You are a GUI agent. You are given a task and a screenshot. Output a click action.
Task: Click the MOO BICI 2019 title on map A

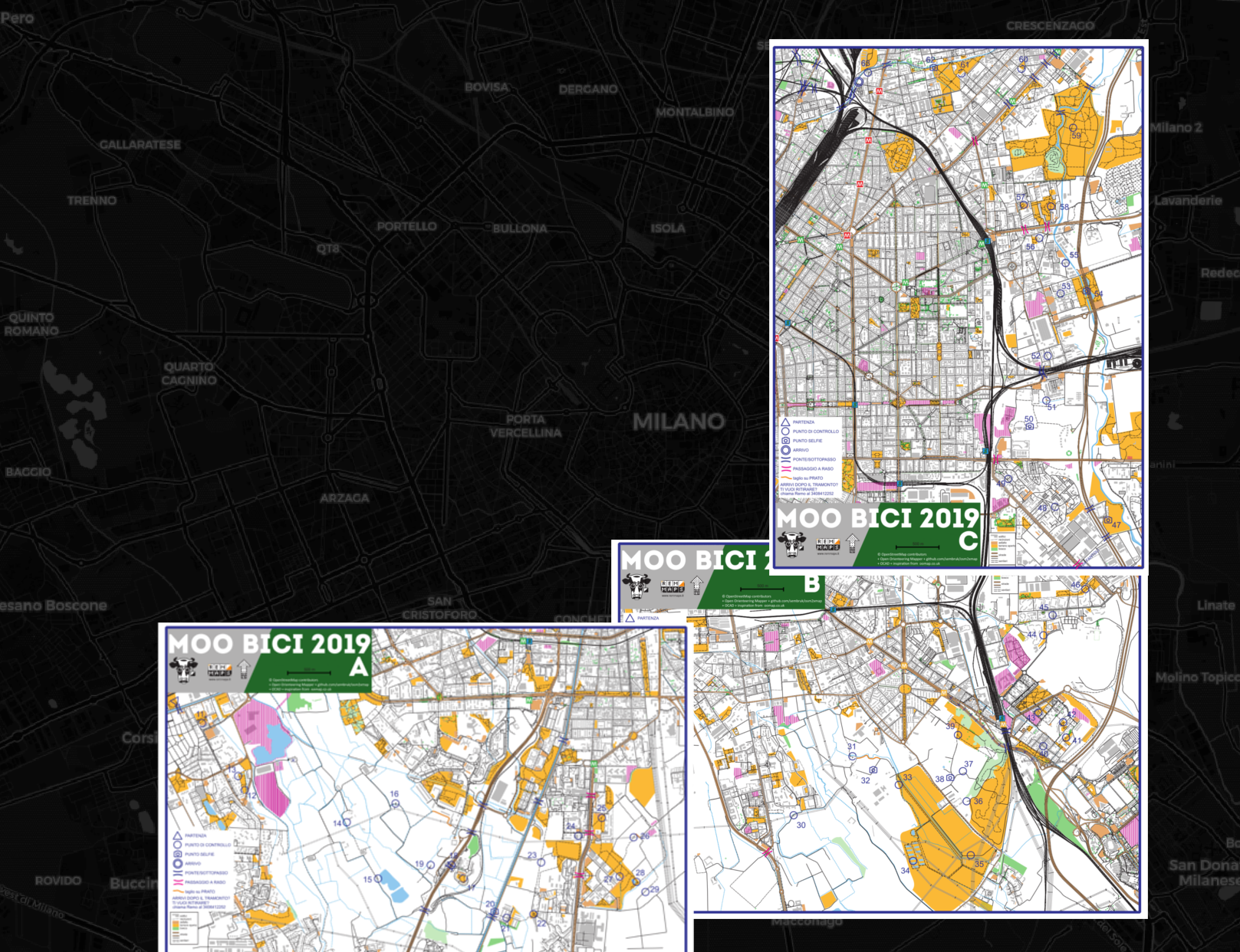270,643
